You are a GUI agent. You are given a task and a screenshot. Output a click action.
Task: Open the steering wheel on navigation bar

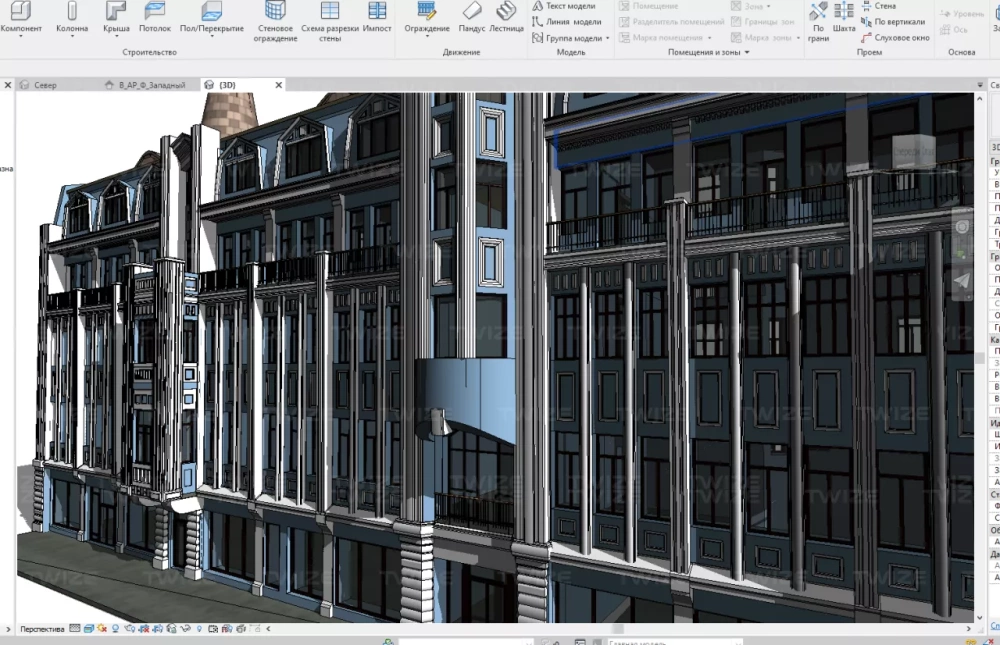(962, 227)
